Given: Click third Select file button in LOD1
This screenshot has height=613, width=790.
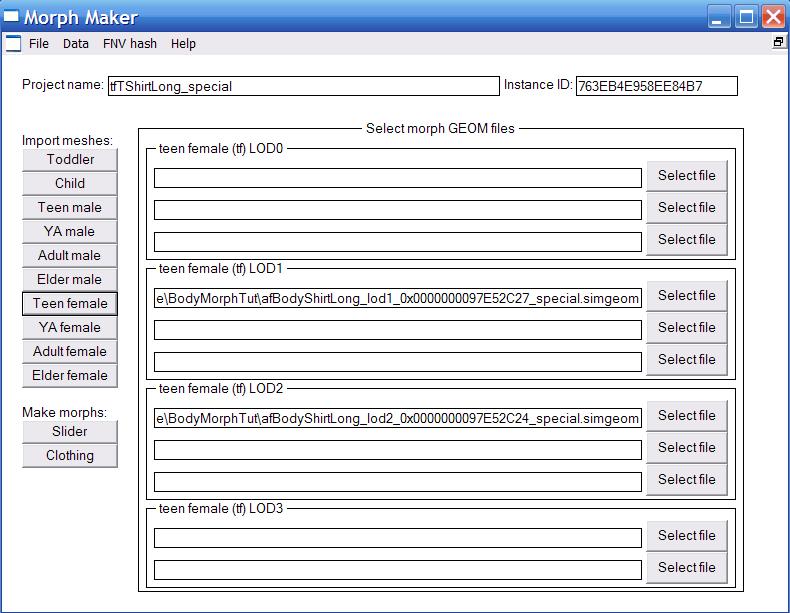Looking at the screenshot, I should click(x=687, y=360).
